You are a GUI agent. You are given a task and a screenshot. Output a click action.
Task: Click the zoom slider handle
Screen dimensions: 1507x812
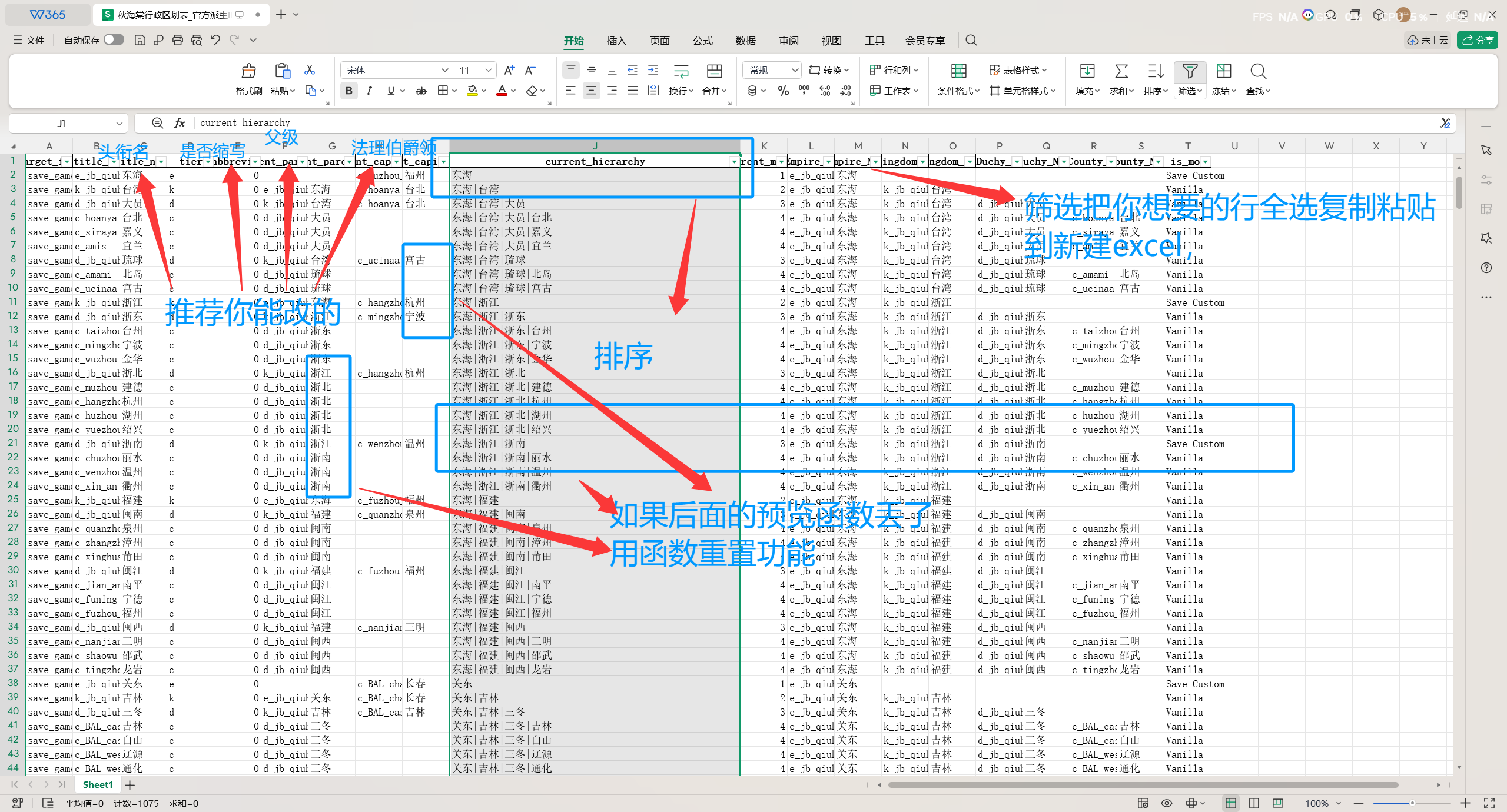click(1412, 803)
